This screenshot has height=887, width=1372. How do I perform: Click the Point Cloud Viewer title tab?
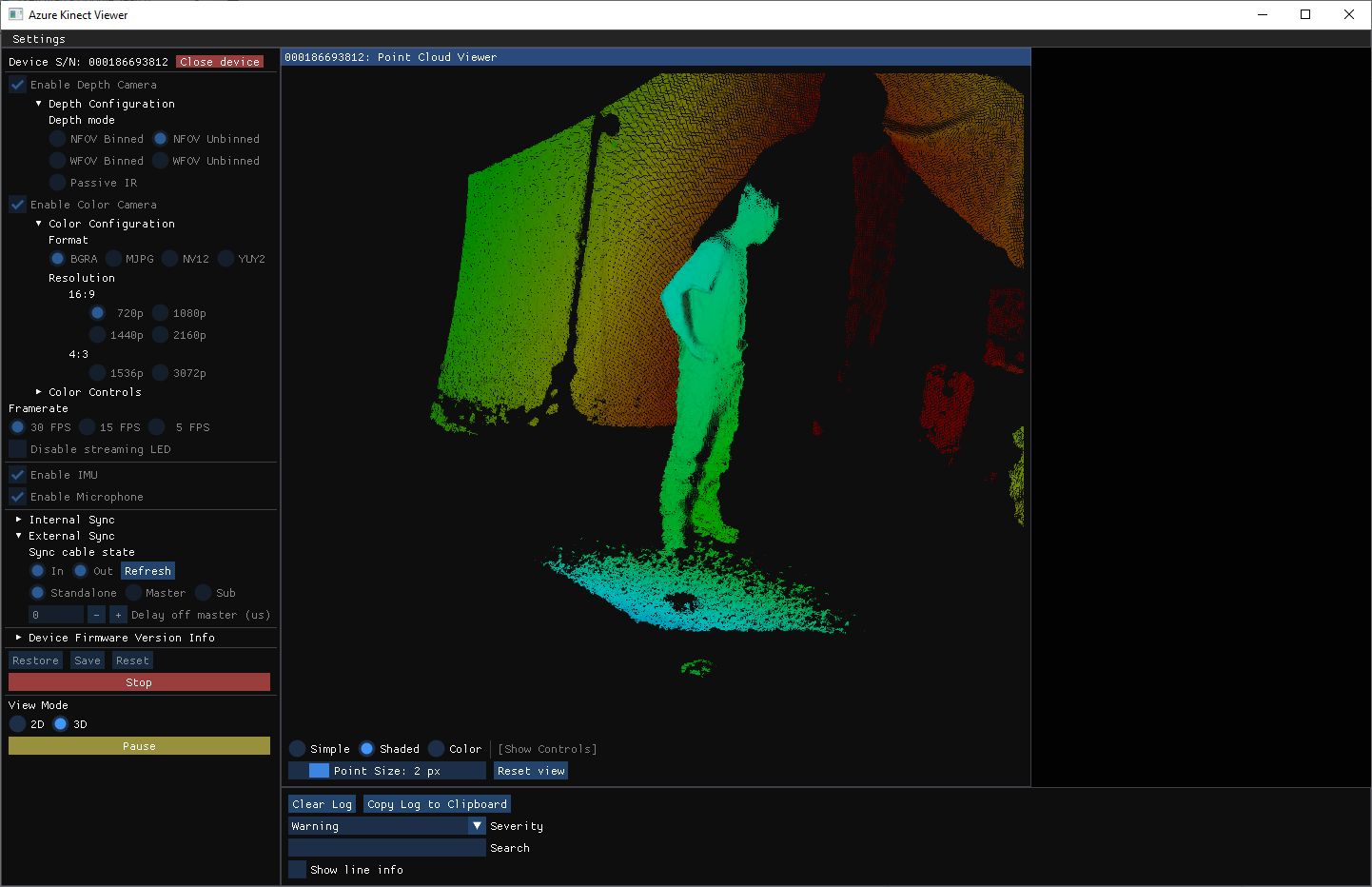pos(390,57)
